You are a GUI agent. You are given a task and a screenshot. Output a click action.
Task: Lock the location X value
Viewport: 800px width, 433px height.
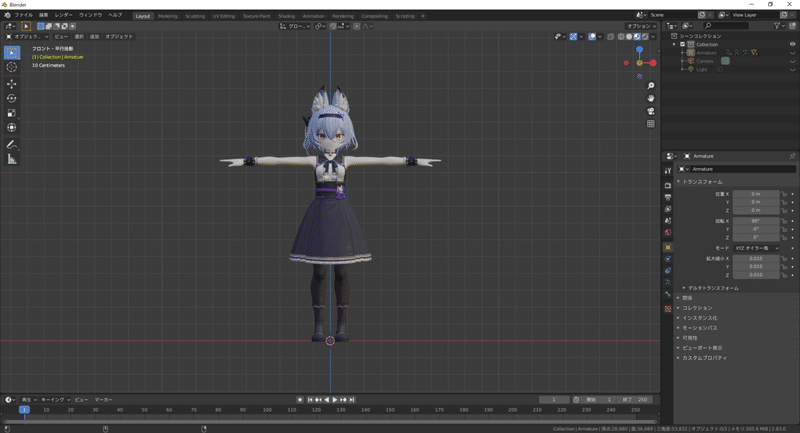point(784,194)
